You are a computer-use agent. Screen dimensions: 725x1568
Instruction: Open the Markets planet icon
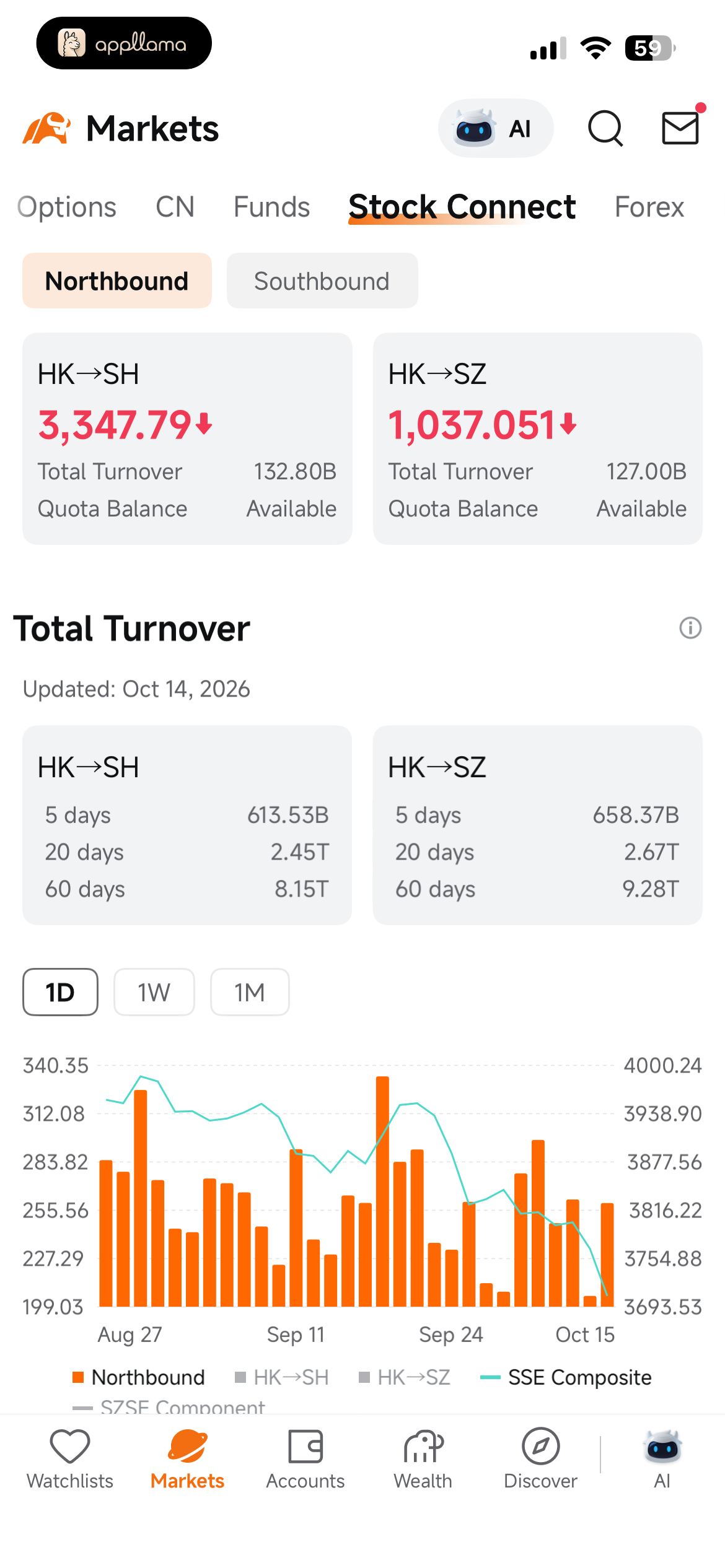[x=188, y=1447]
